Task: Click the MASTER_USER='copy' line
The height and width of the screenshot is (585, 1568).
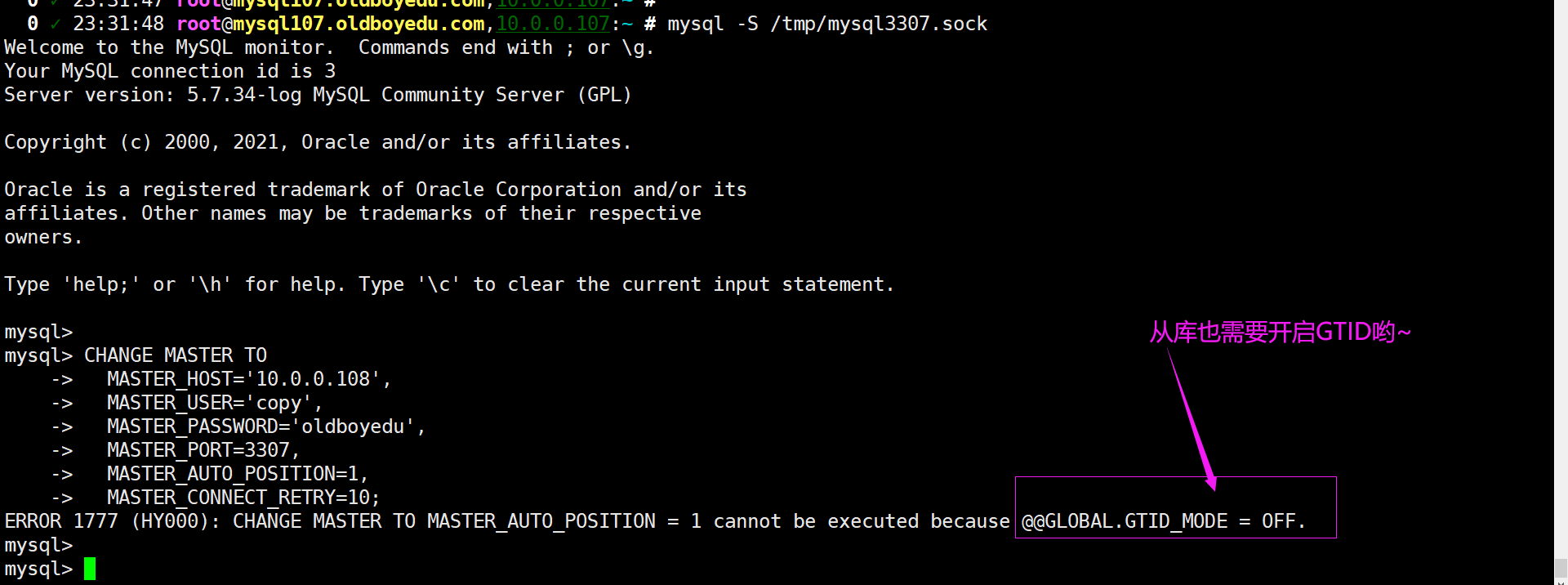Action: point(214,403)
